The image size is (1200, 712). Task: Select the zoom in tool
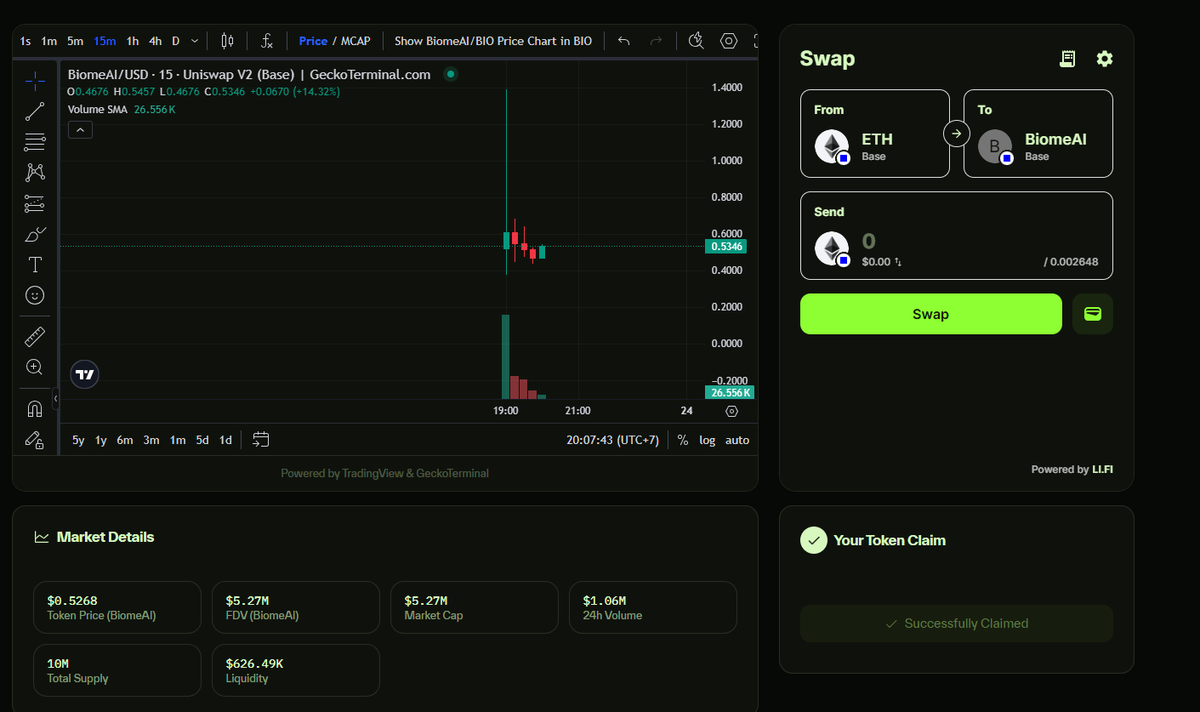coord(35,367)
